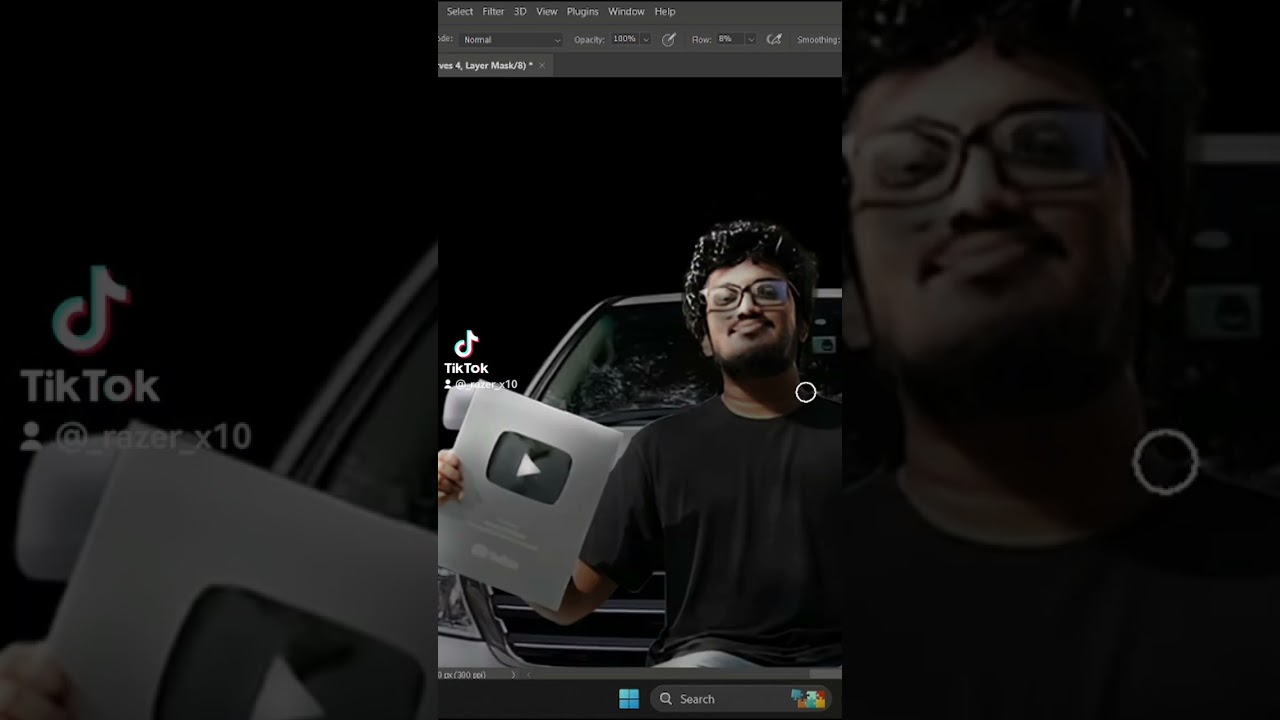Screen dimensions: 1280x720
Task: Open the status bar info arrow
Action: (x=514, y=675)
